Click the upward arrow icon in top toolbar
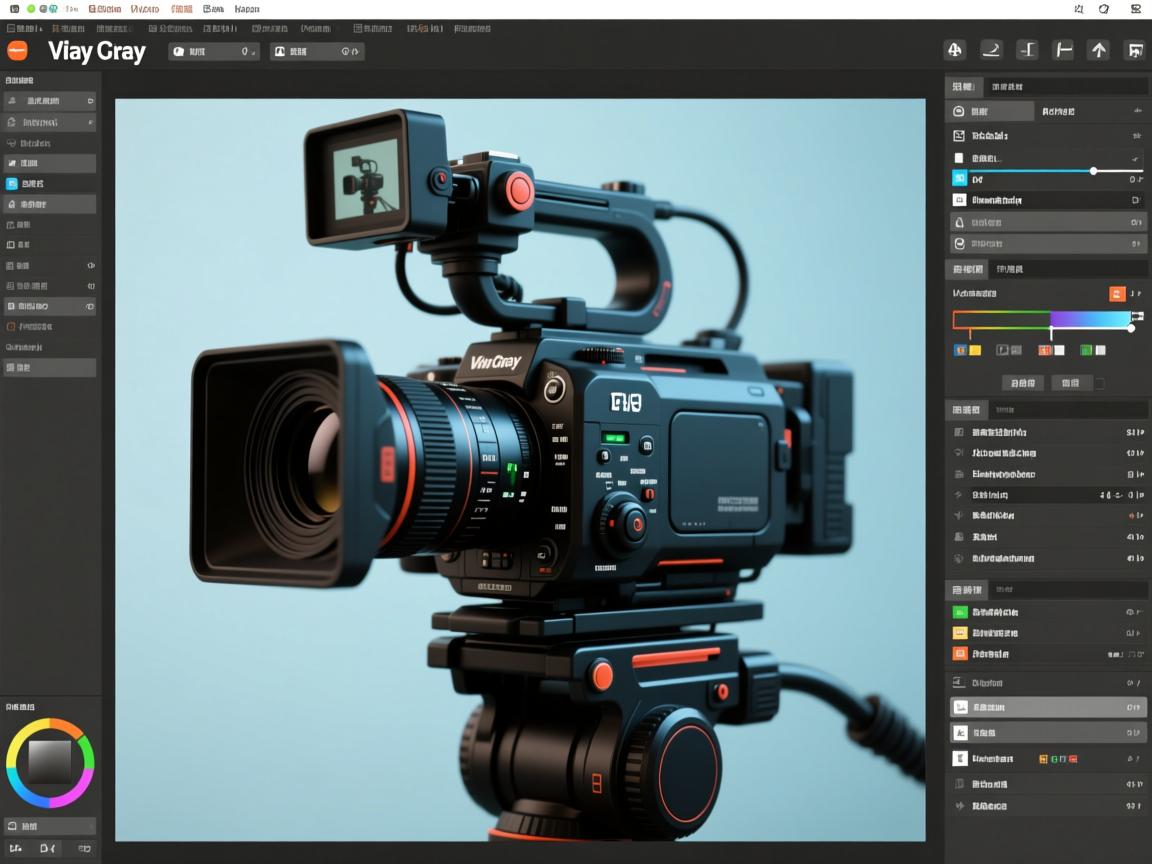This screenshot has width=1152, height=864. point(1099,50)
